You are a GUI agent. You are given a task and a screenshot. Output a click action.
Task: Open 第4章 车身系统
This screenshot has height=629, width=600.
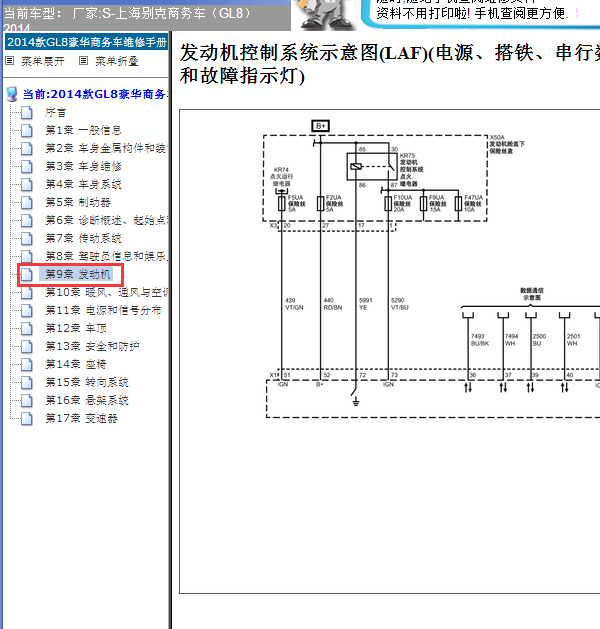point(83,185)
